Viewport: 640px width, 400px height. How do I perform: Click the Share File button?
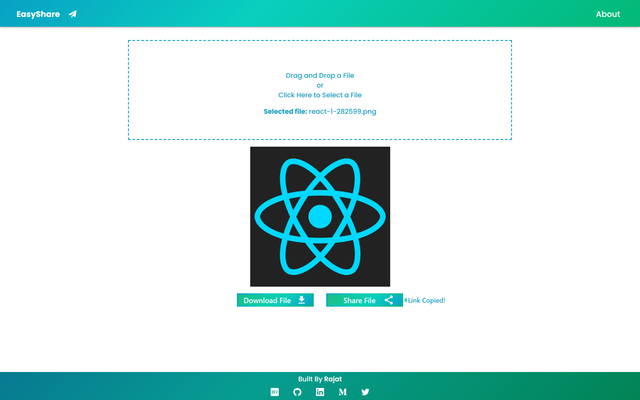pos(364,300)
